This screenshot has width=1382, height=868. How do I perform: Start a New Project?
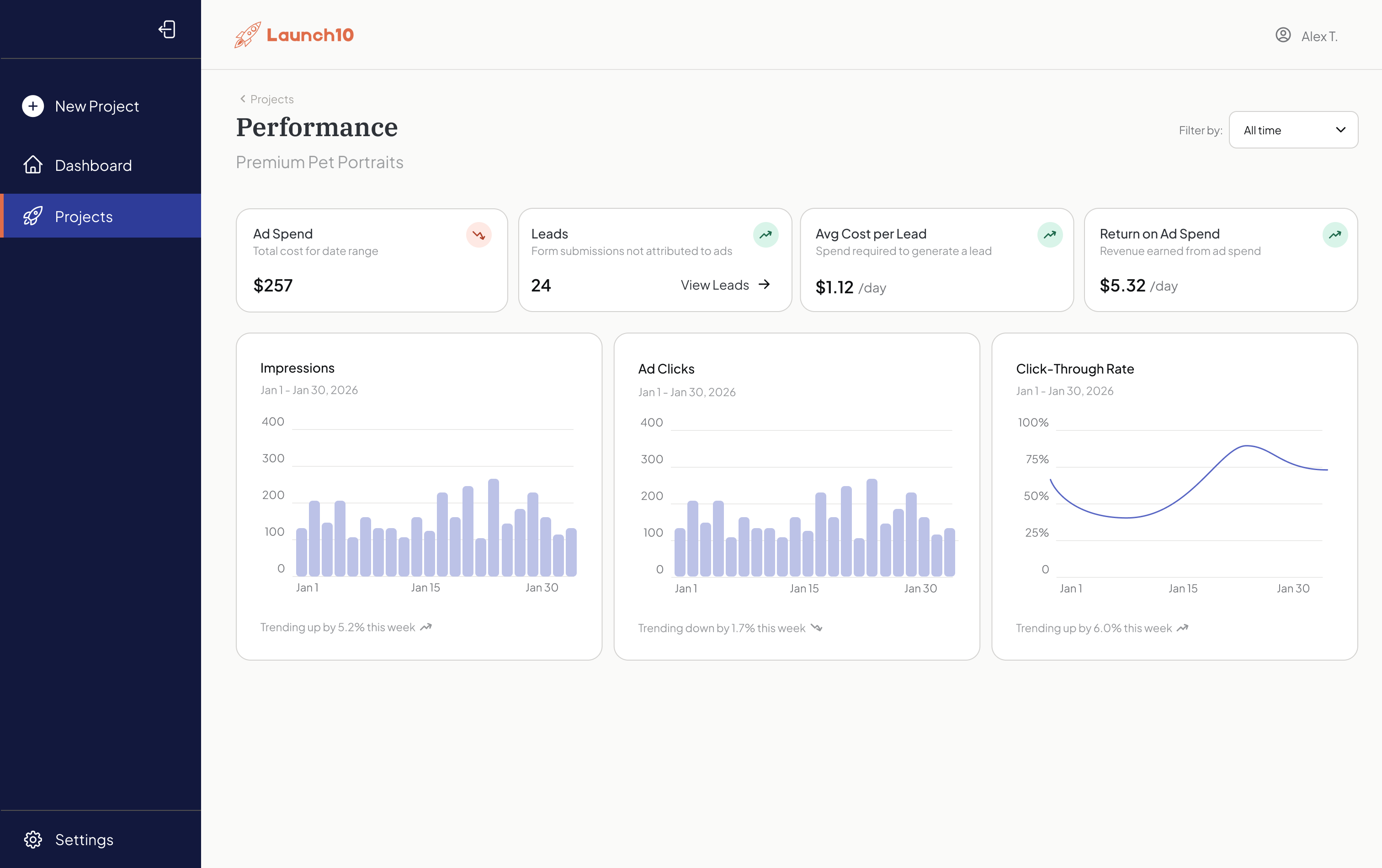pos(97,106)
